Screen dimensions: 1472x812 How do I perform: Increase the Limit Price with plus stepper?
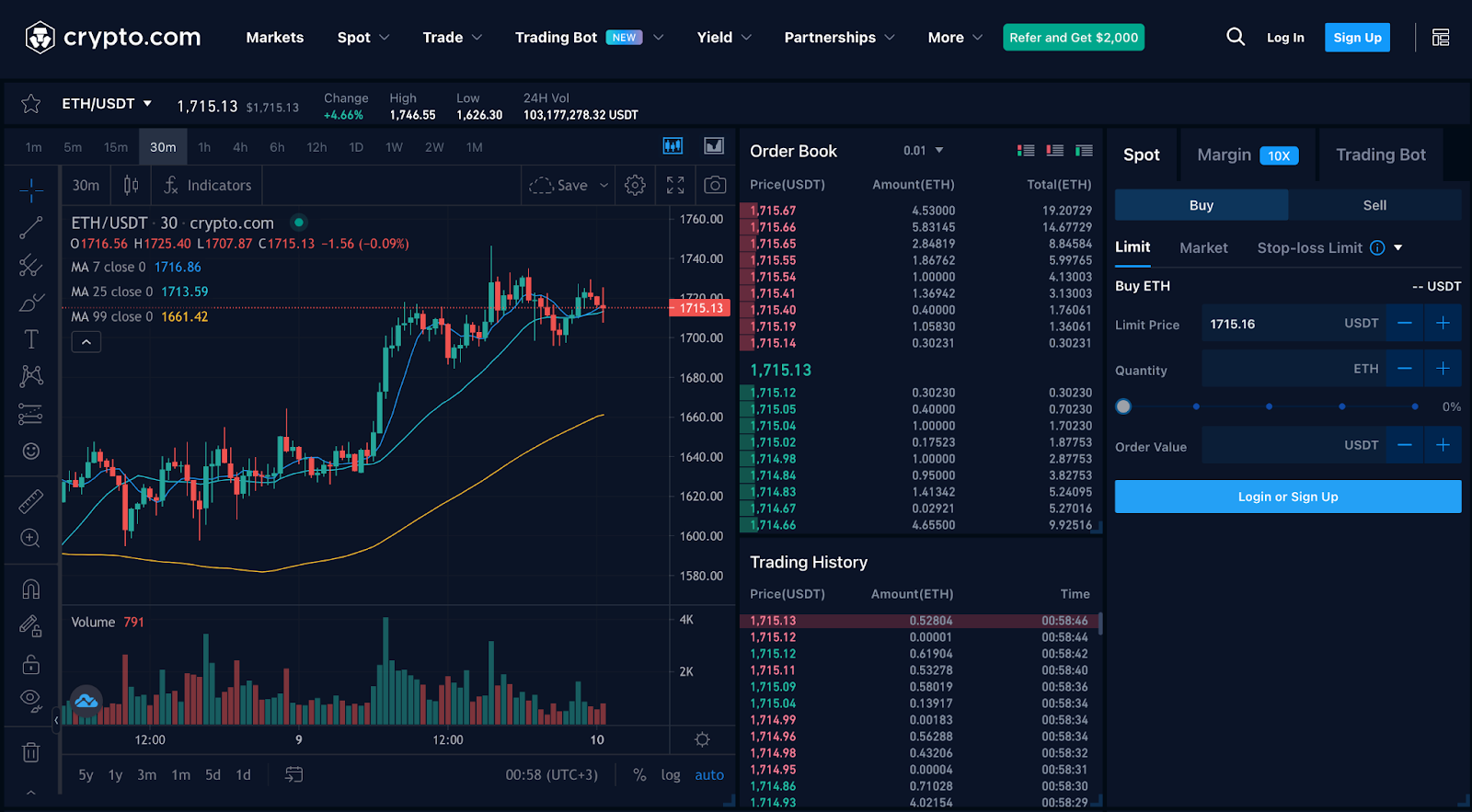[x=1443, y=323]
